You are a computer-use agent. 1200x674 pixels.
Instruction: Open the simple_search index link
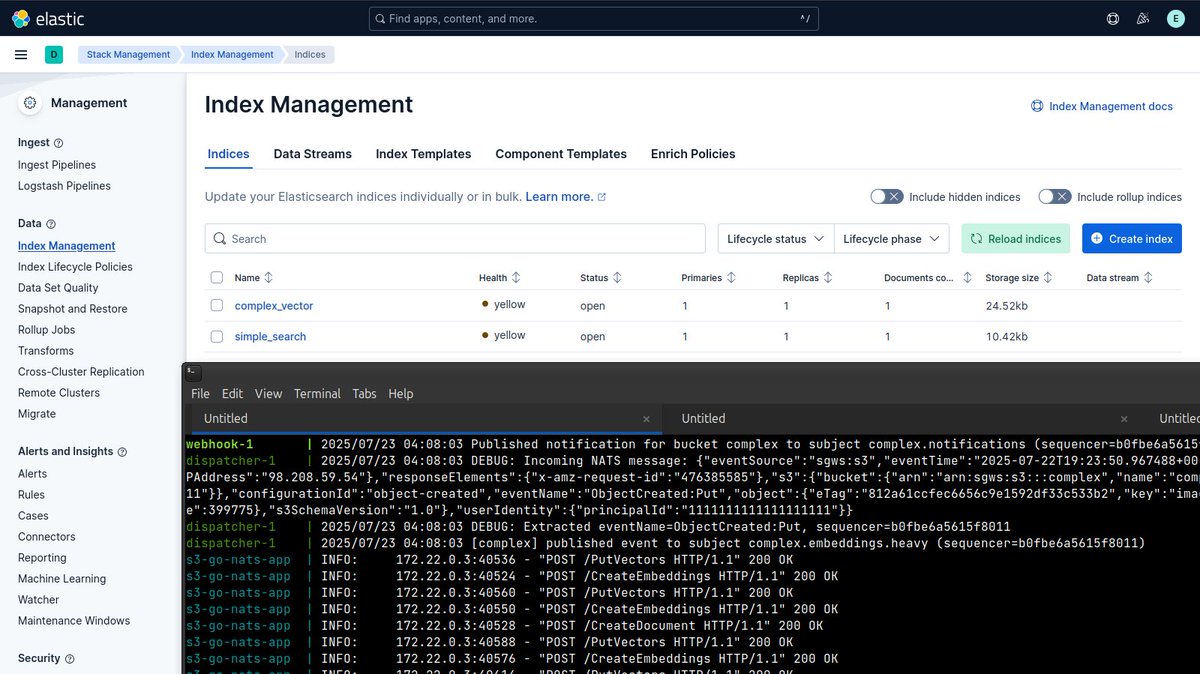click(270, 336)
